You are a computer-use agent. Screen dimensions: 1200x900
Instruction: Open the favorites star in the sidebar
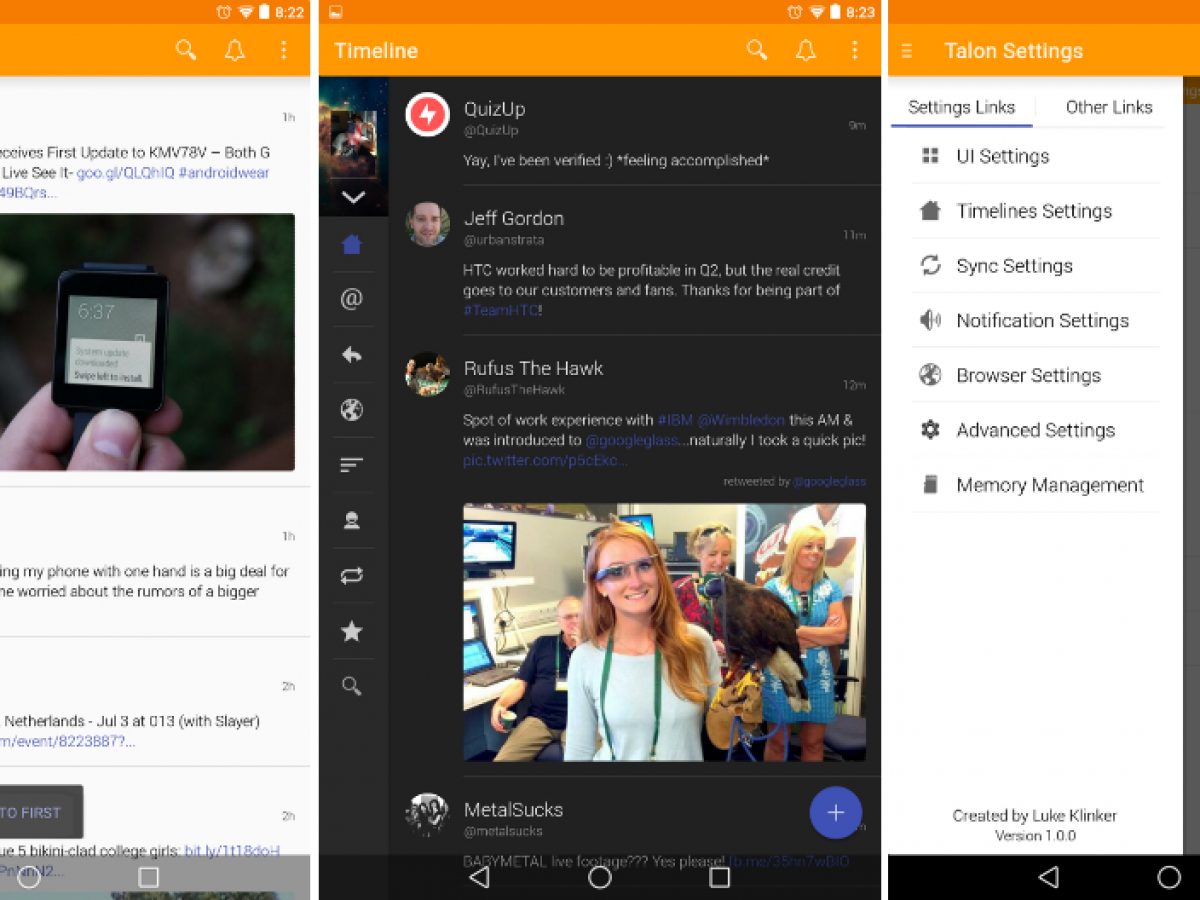pyautogui.click(x=352, y=631)
